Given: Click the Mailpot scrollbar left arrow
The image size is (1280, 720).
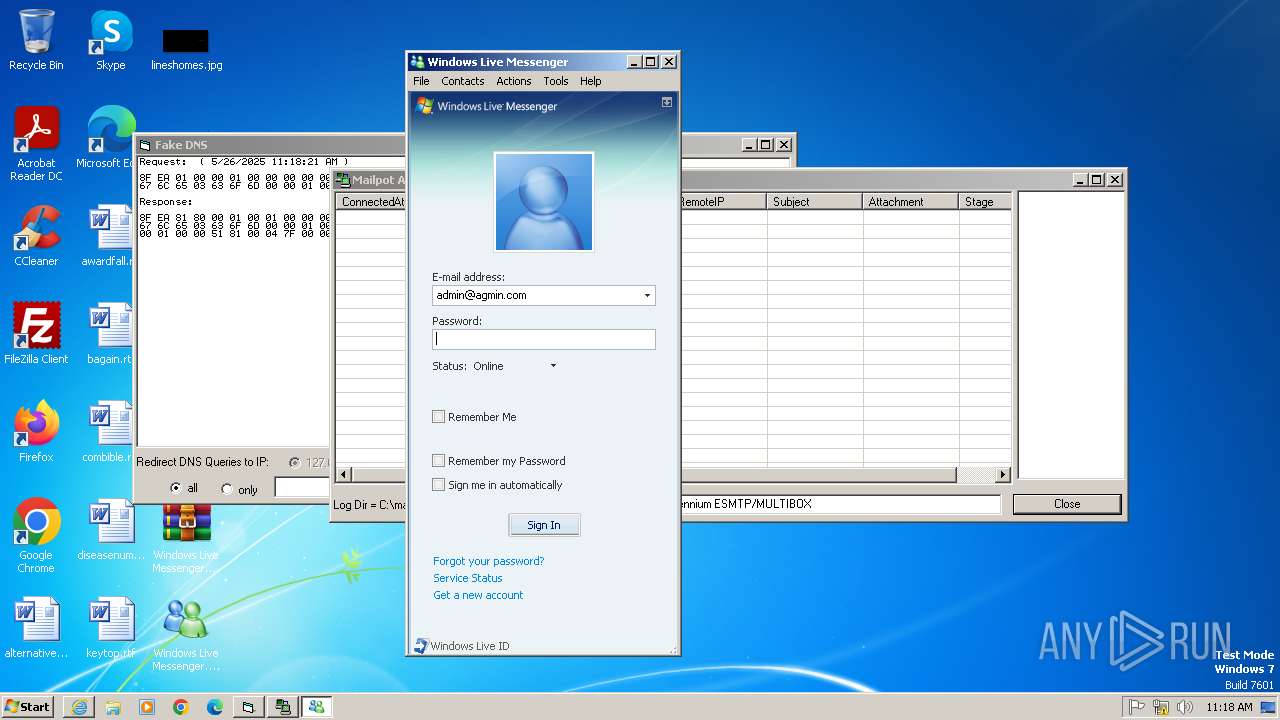Looking at the screenshot, I should [343, 474].
